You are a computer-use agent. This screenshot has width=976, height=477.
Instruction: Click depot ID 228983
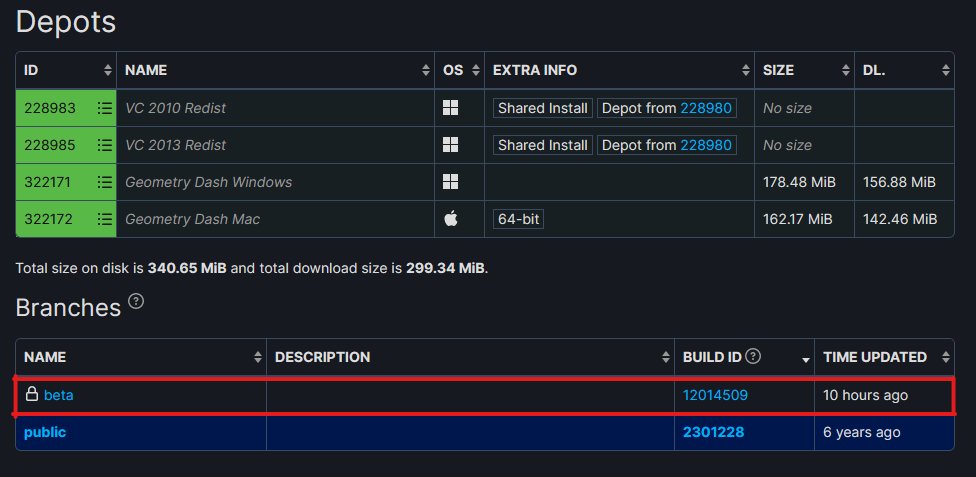pos(50,108)
